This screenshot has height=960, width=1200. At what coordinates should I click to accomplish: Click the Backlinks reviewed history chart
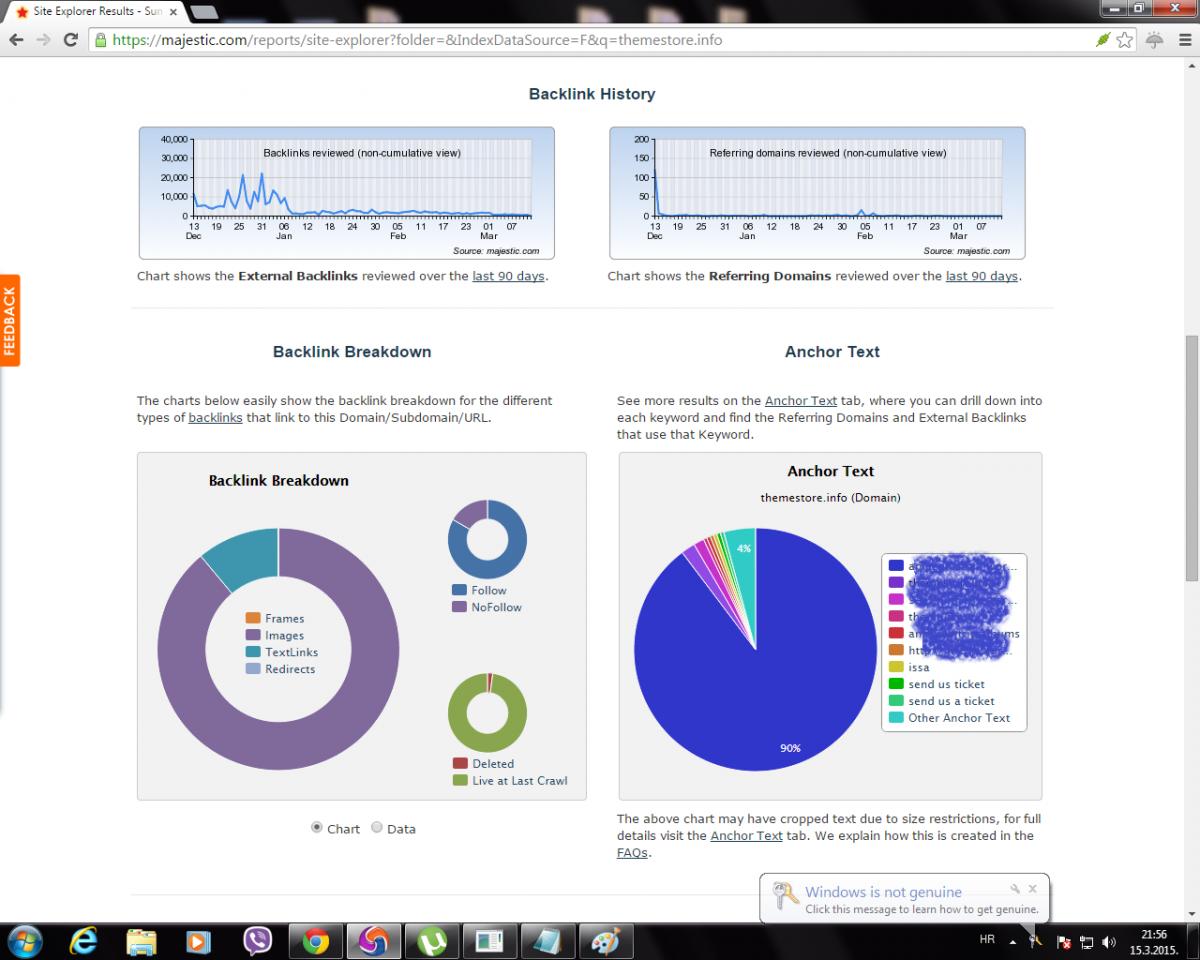(x=346, y=193)
